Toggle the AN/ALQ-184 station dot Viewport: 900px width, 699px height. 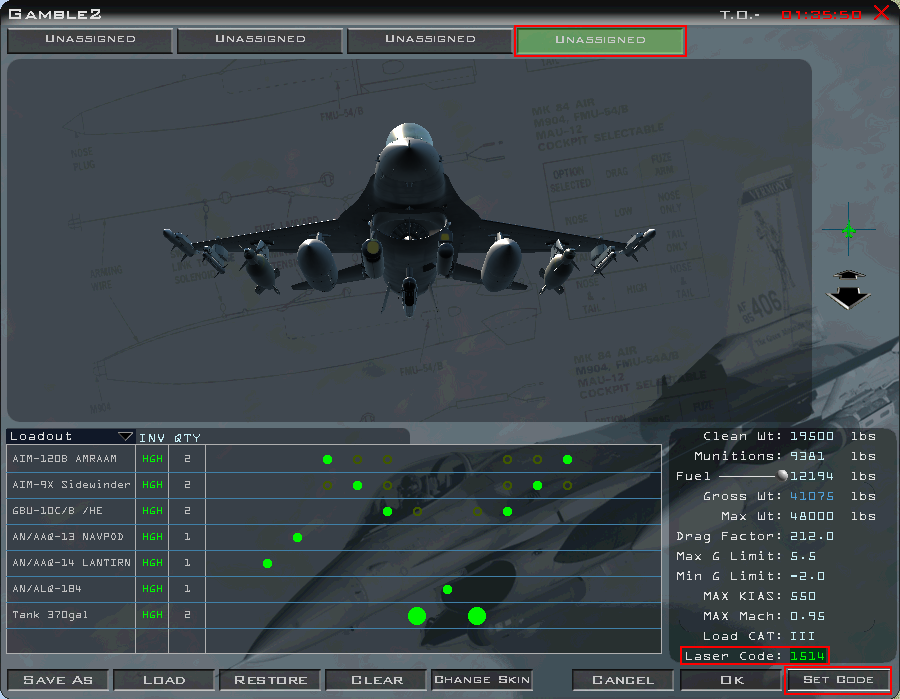point(446,589)
